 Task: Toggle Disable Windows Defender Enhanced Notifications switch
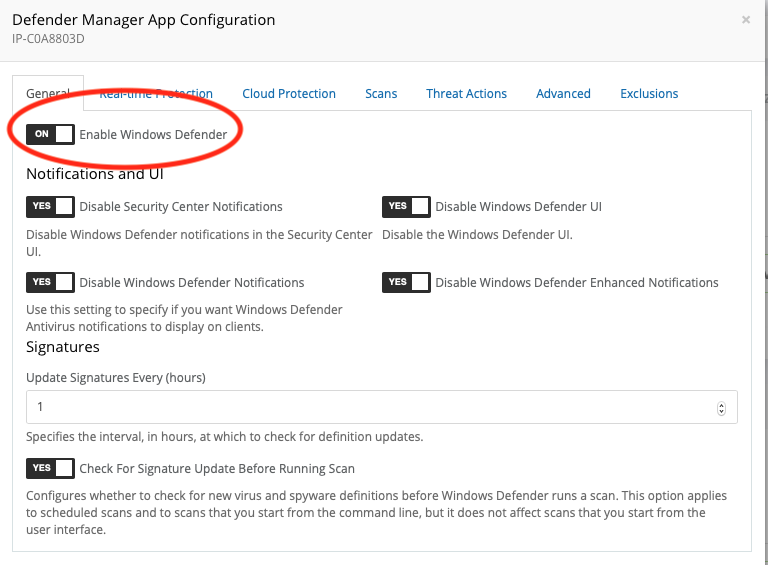(x=407, y=282)
